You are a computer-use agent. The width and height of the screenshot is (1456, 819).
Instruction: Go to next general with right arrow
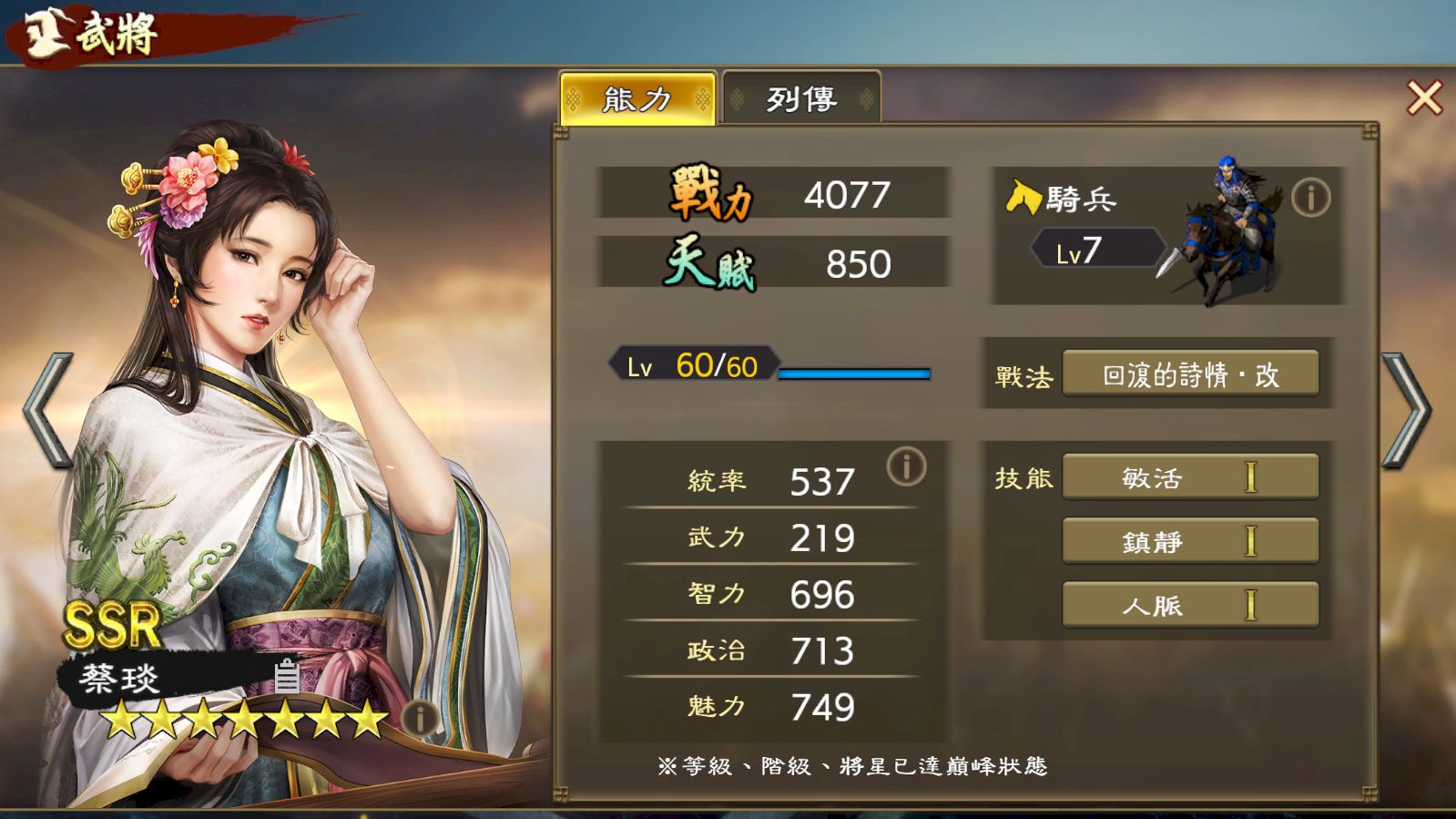click(x=1407, y=410)
